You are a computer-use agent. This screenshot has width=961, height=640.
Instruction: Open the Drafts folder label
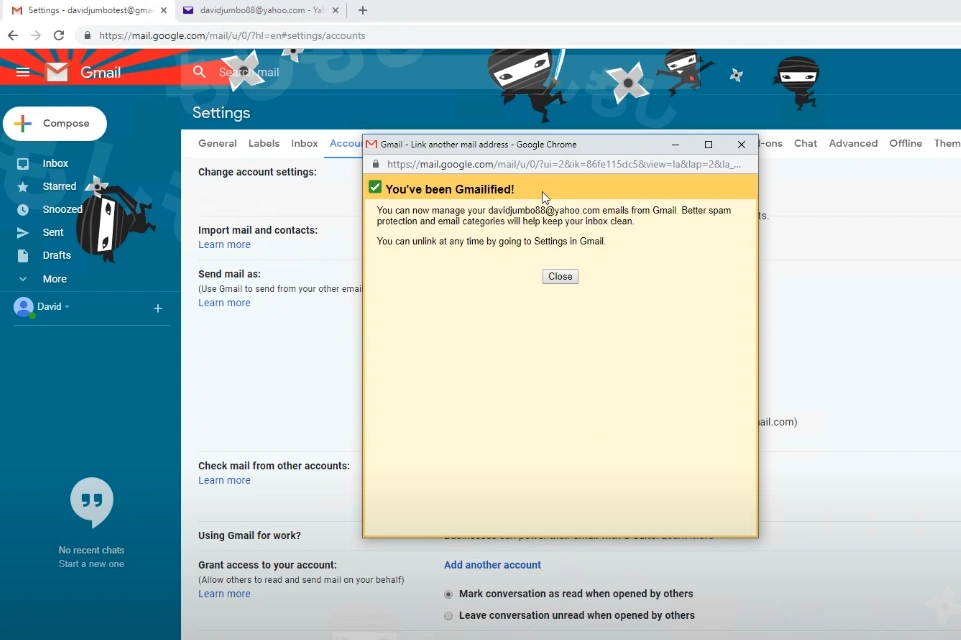56,256
